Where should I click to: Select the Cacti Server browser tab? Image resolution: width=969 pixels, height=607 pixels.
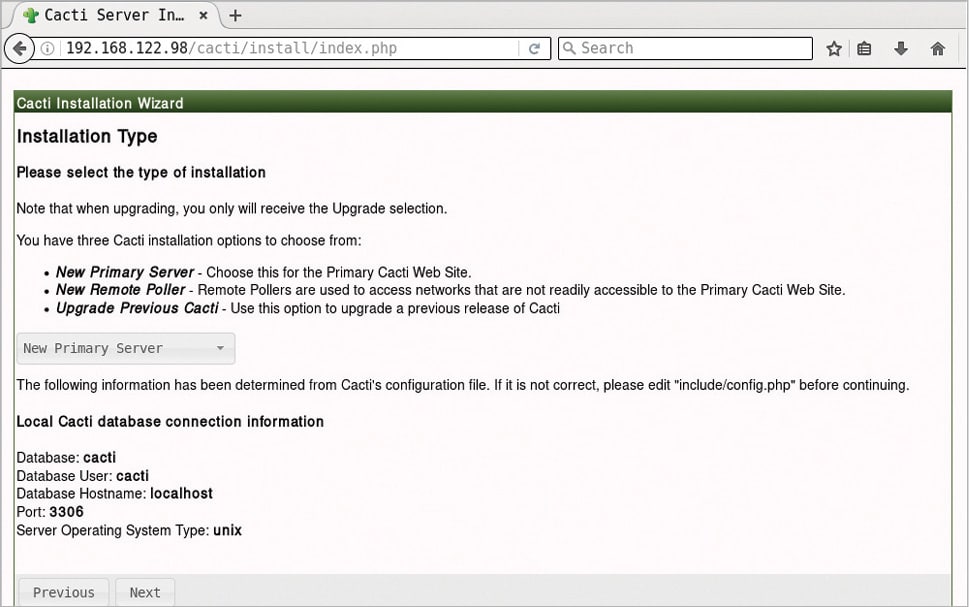[x=113, y=15]
